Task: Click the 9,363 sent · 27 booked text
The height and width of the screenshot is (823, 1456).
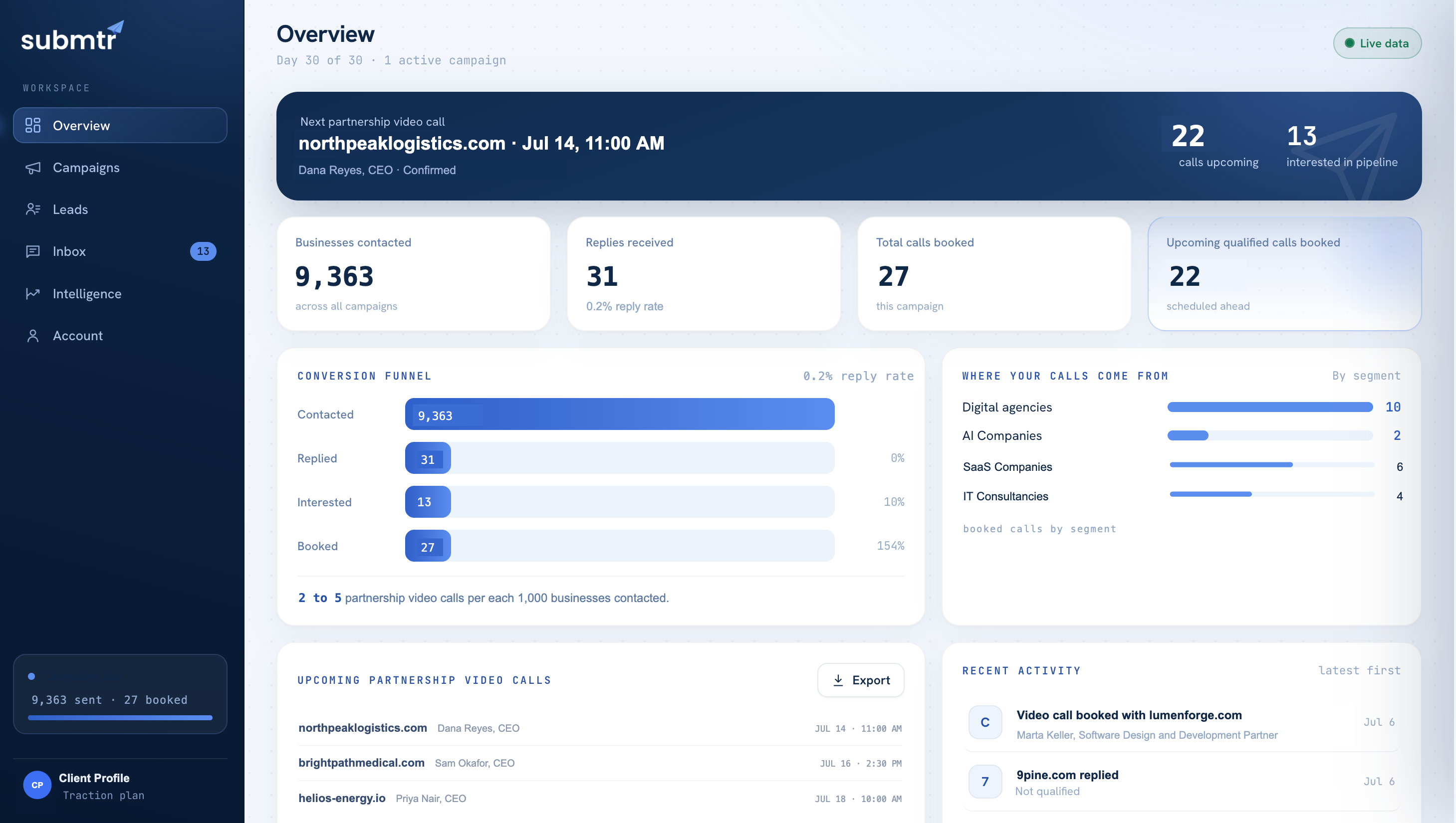Action: (109, 700)
